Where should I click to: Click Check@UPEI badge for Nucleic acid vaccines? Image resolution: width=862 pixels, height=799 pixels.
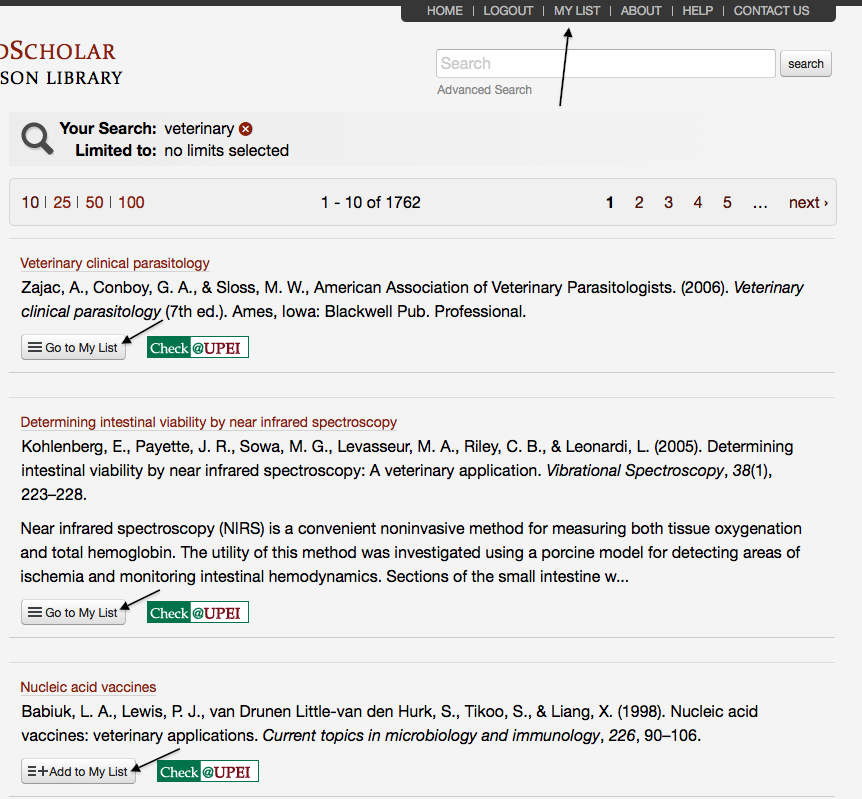click(208, 772)
